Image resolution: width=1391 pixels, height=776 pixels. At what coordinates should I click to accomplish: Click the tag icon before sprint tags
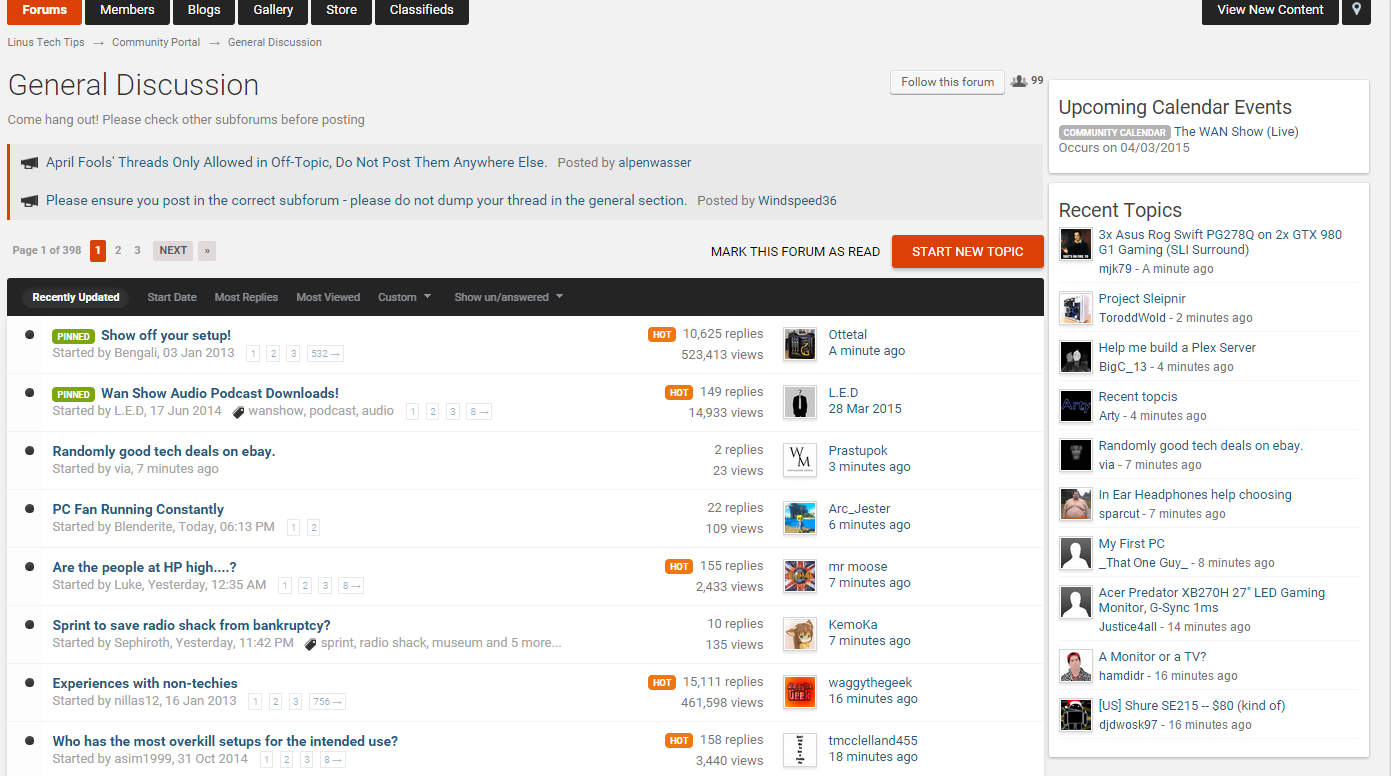click(311, 644)
